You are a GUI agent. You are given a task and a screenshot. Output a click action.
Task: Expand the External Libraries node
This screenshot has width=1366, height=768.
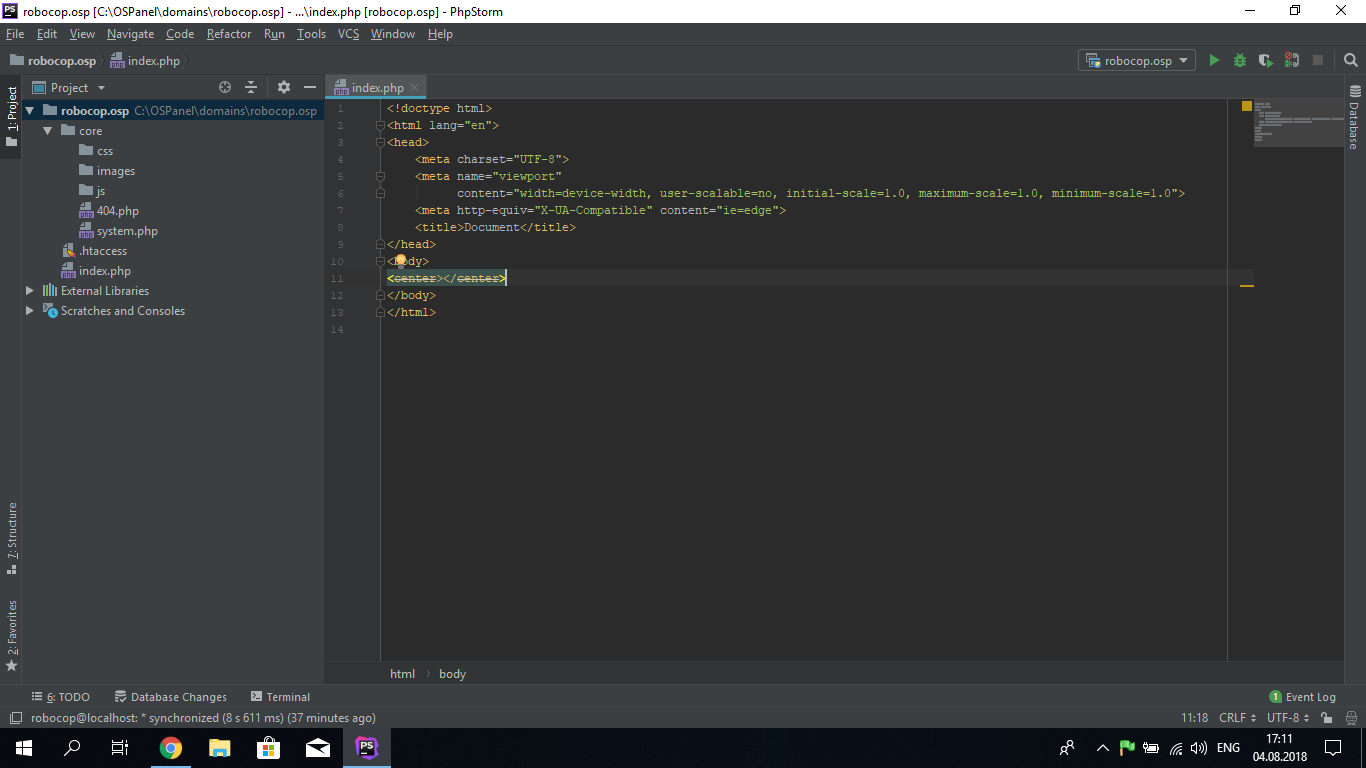pyautogui.click(x=30, y=291)
